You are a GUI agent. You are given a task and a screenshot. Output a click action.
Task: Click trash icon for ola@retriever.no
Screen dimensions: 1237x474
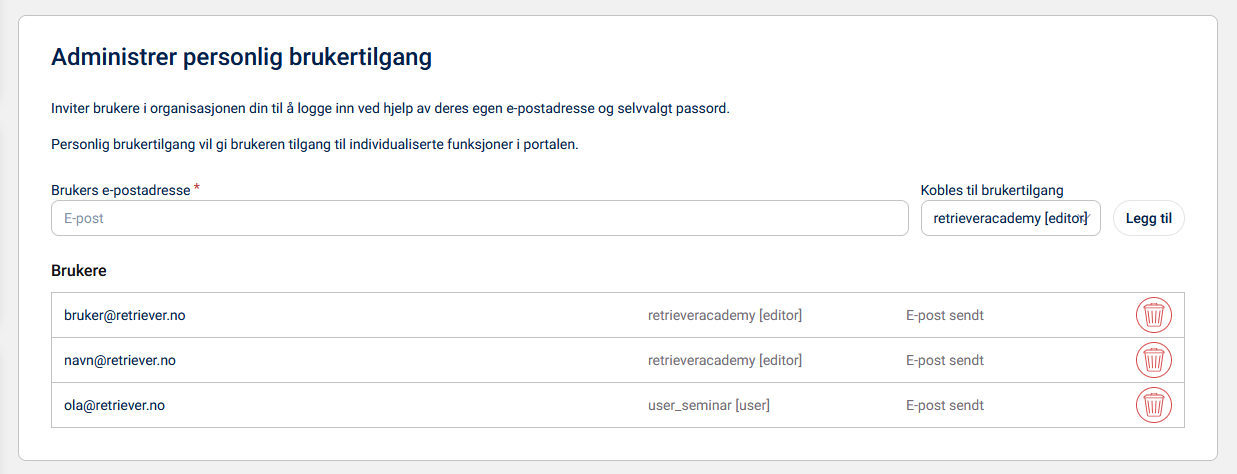pyautogui.click(x=1153, y=405)
